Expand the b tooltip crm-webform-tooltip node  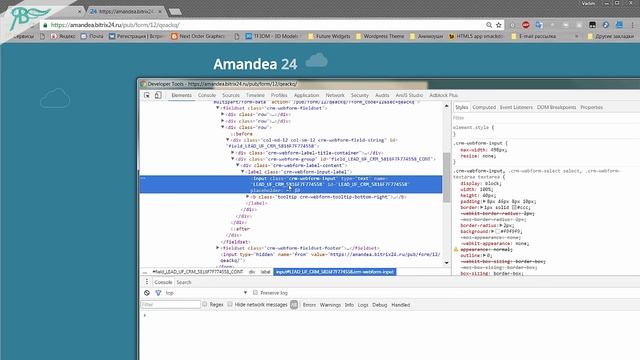[x=247, y=197]
